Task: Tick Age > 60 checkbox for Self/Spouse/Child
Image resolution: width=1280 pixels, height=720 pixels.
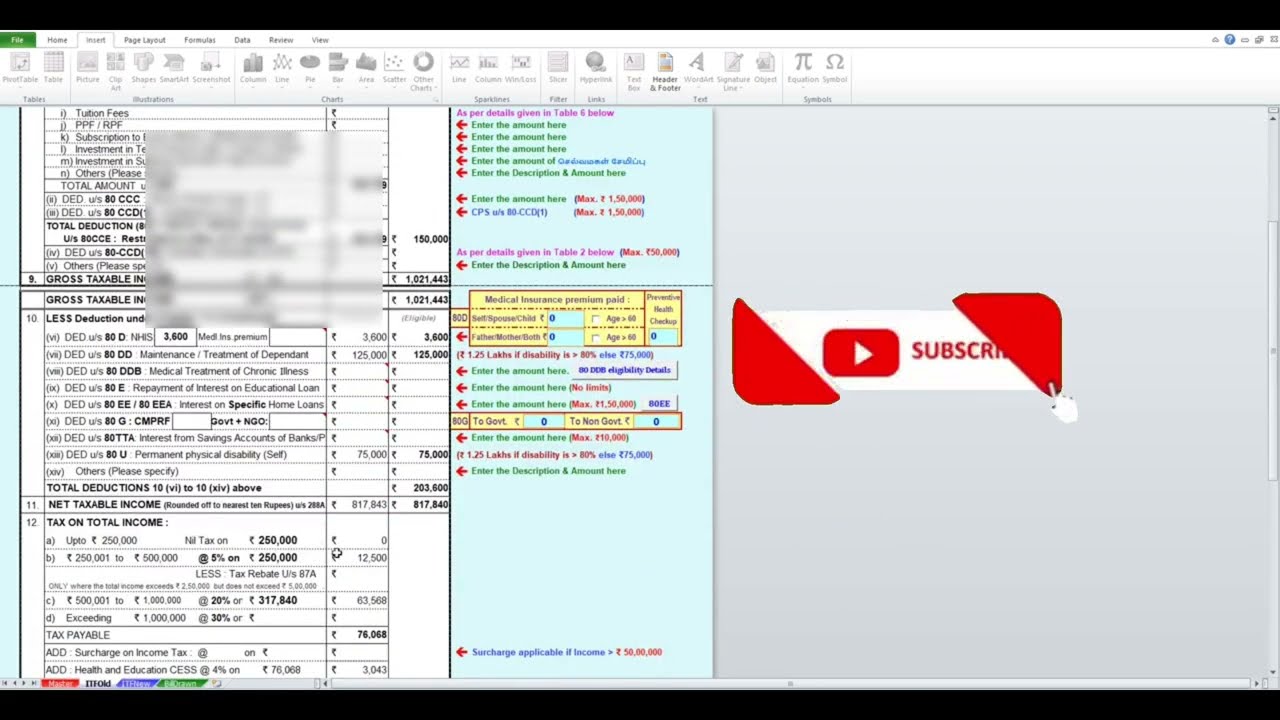Action: (596, 319)
